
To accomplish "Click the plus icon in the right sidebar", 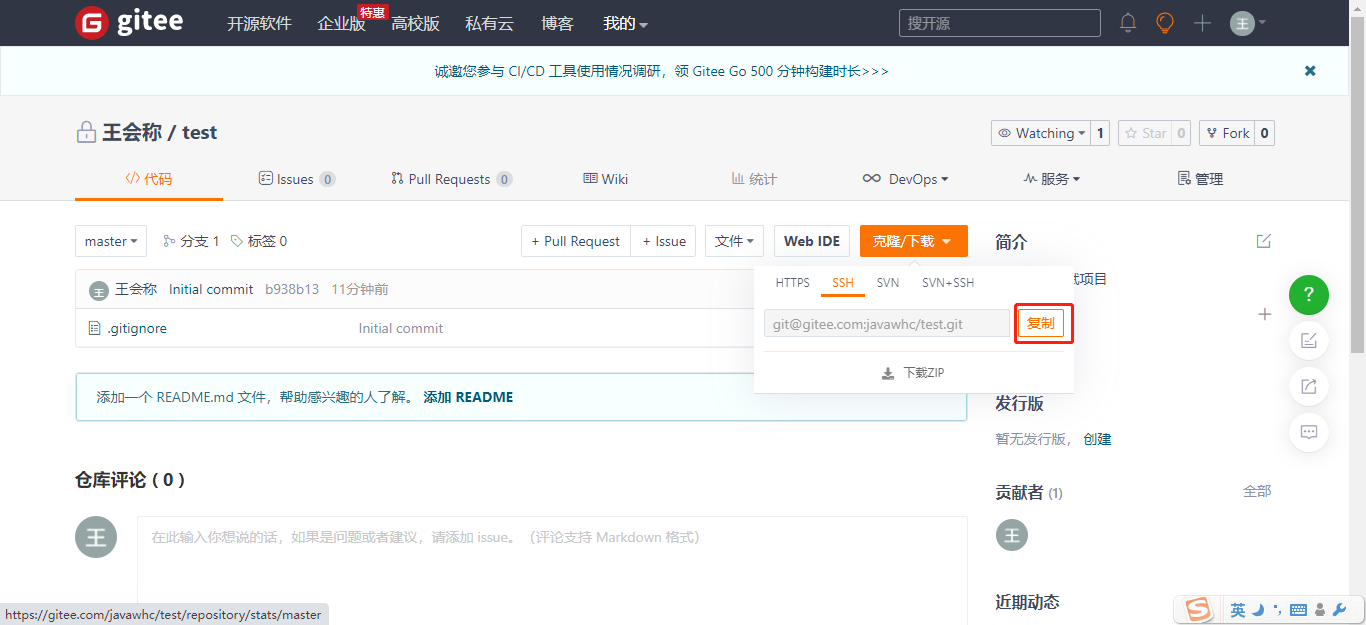I will (x=1264, y=314).
